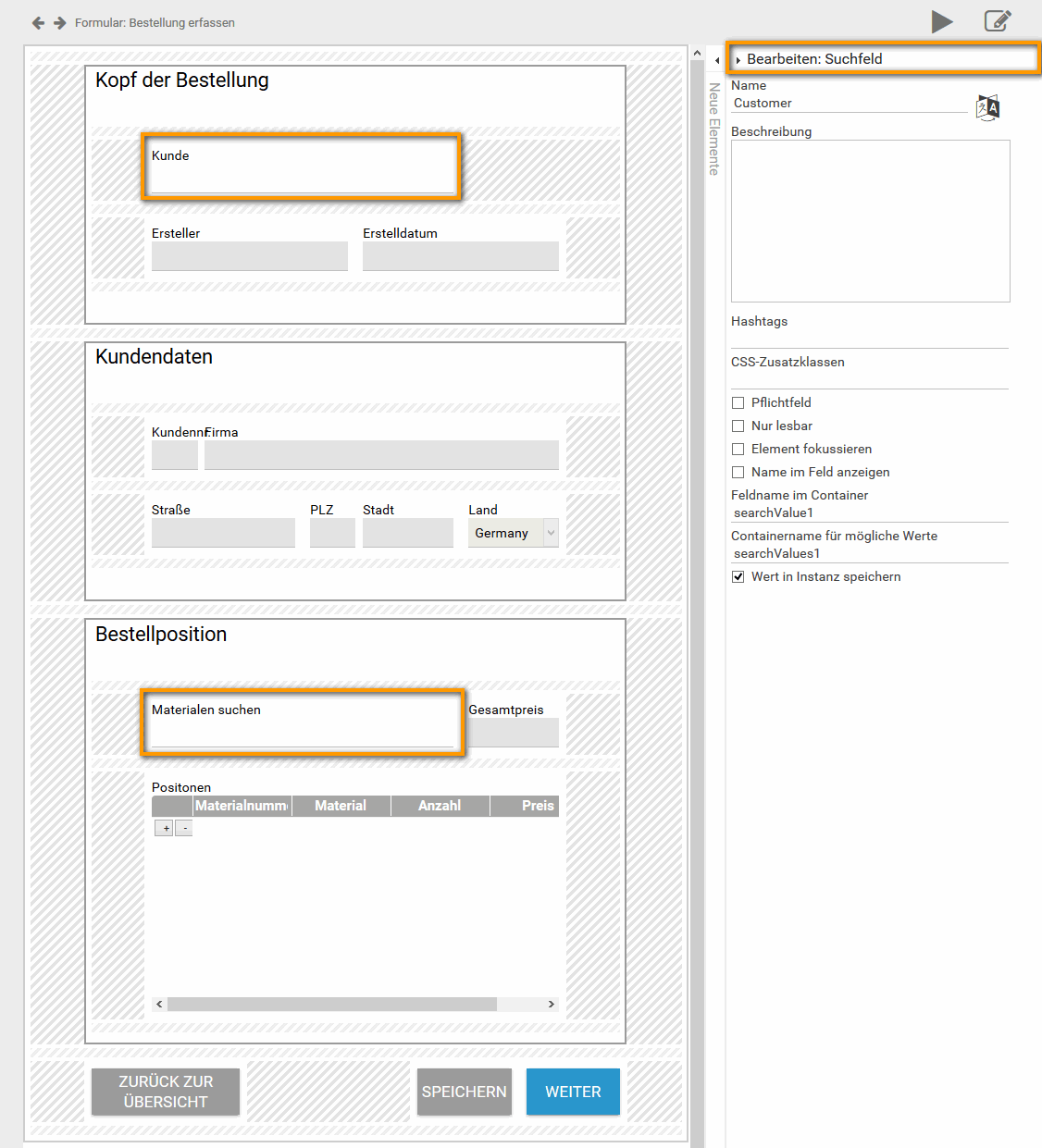
Task: Click the back arrow icon
Action: 38,23
